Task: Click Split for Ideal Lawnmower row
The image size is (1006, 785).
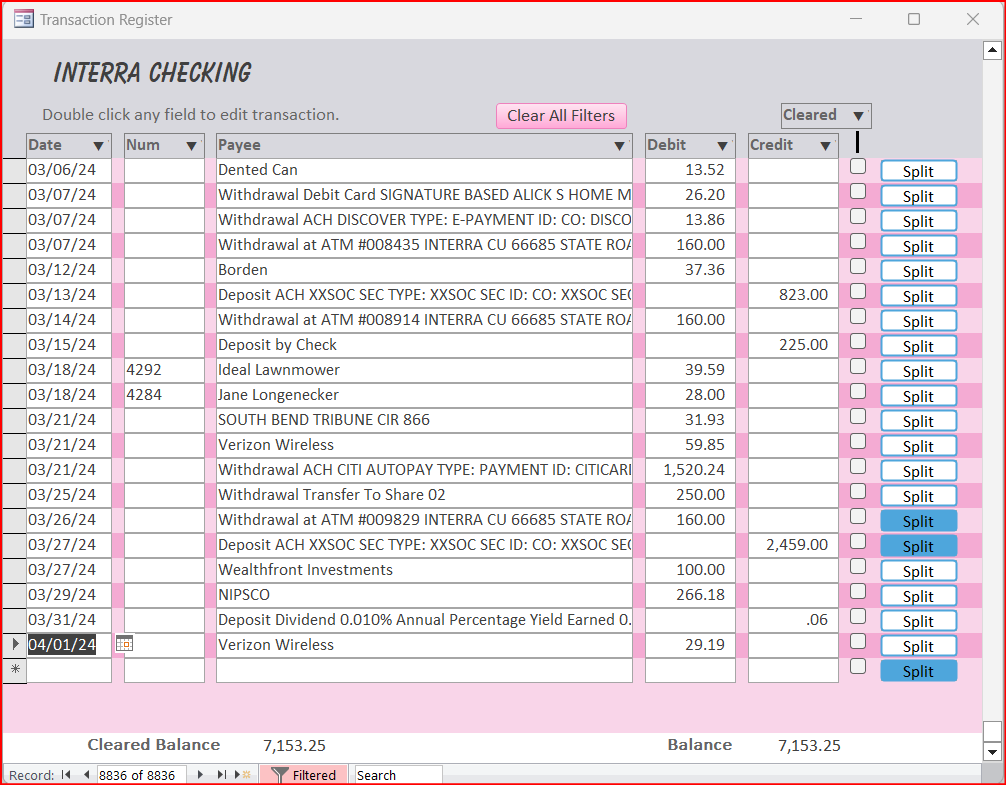Action: pos(918,371)
